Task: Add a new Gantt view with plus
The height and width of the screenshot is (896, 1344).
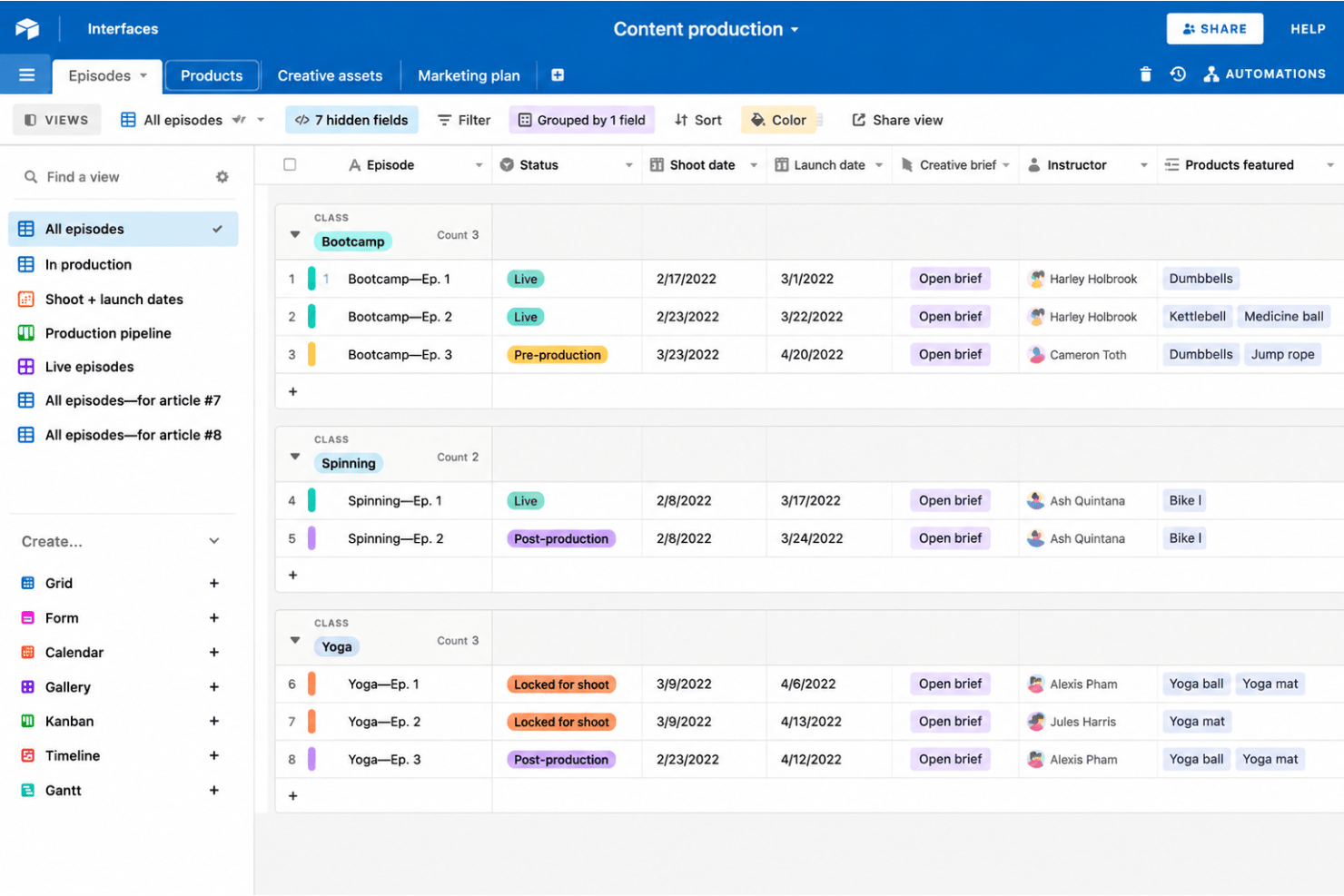Action: [x=214, y=791]
